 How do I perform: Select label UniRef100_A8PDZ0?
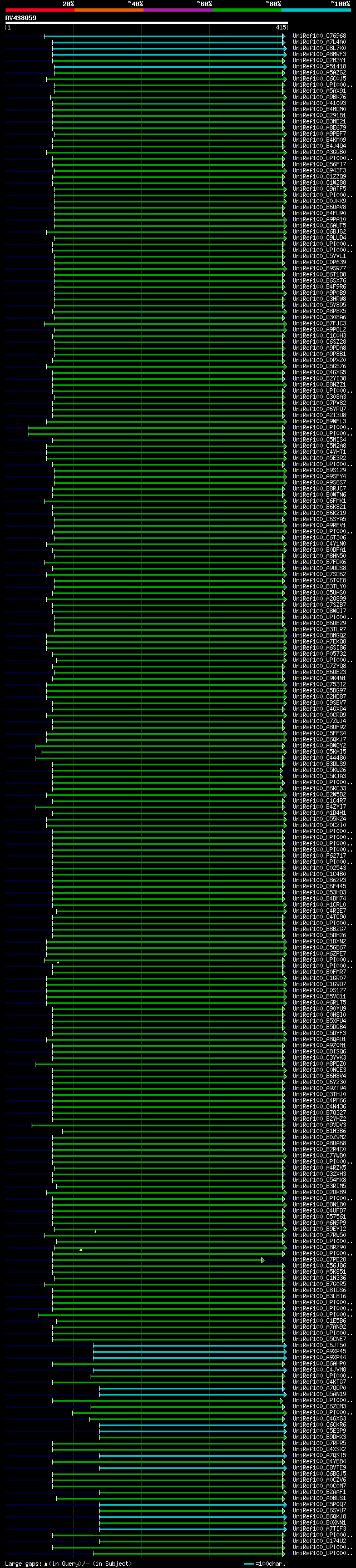(319, 1064)
